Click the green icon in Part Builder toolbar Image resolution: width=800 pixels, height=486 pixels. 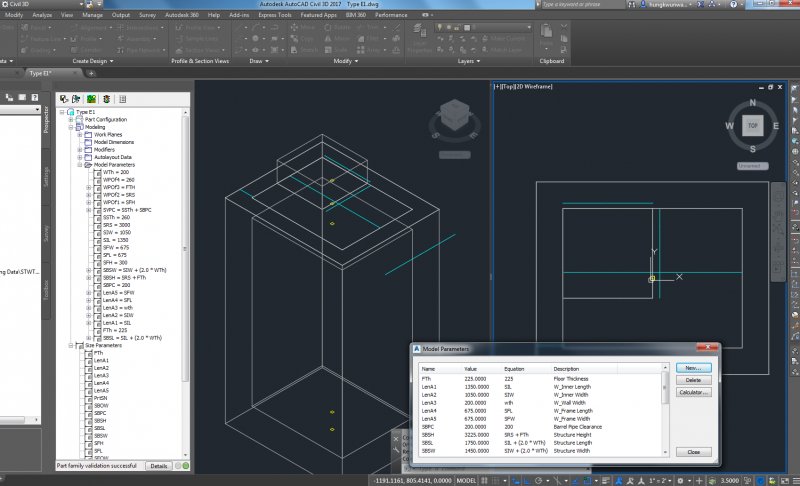[x=91, y=99]
